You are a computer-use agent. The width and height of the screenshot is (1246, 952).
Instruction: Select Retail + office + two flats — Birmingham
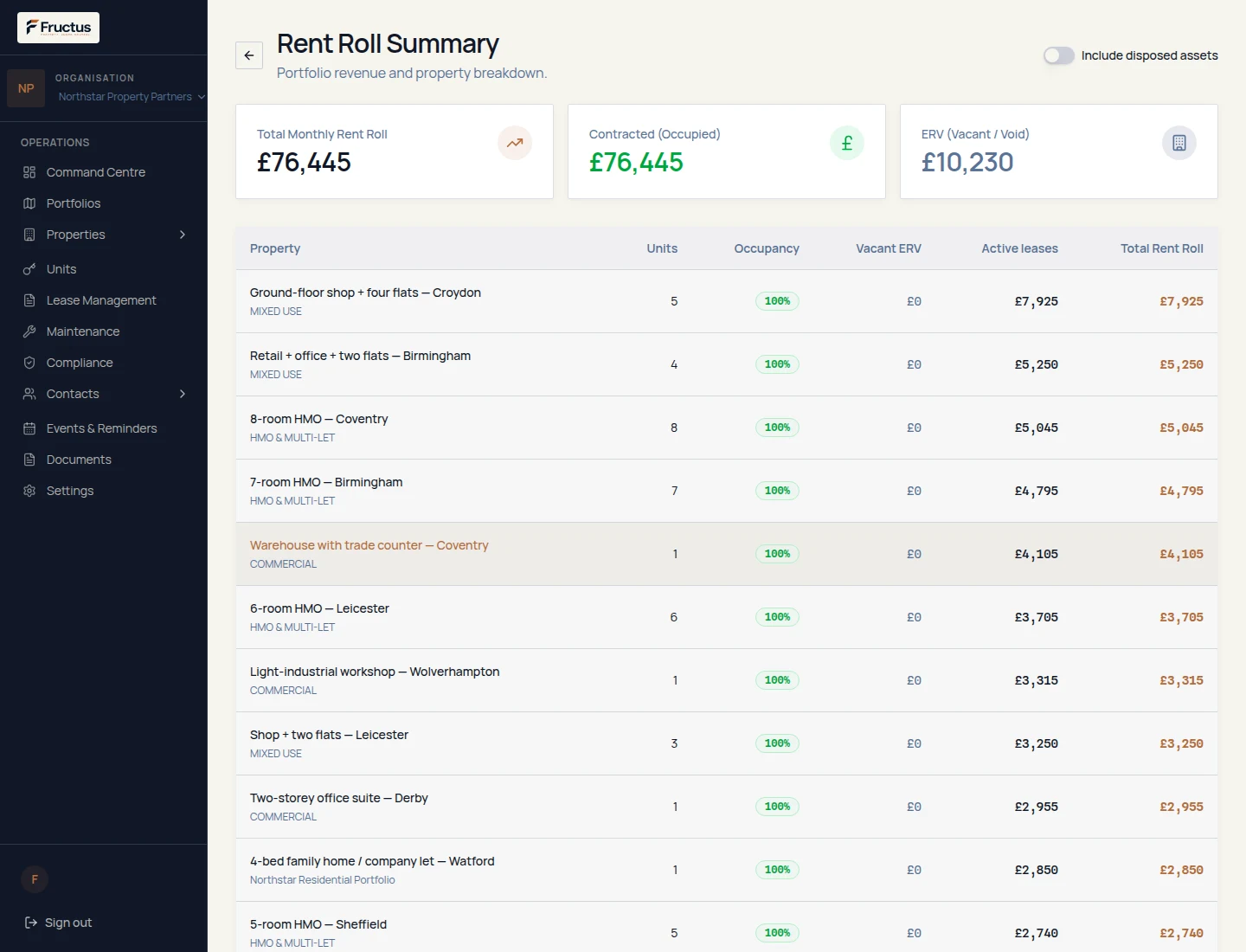pyautogui.click(x=360, y=356)
